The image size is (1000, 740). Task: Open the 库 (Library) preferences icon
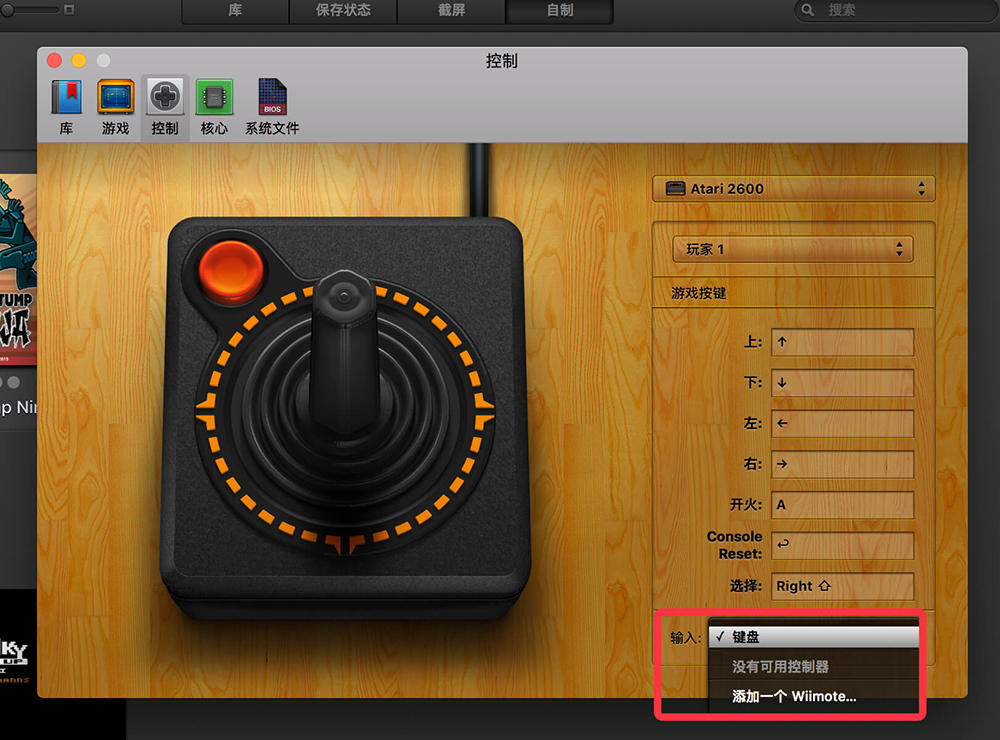(66, 107)
